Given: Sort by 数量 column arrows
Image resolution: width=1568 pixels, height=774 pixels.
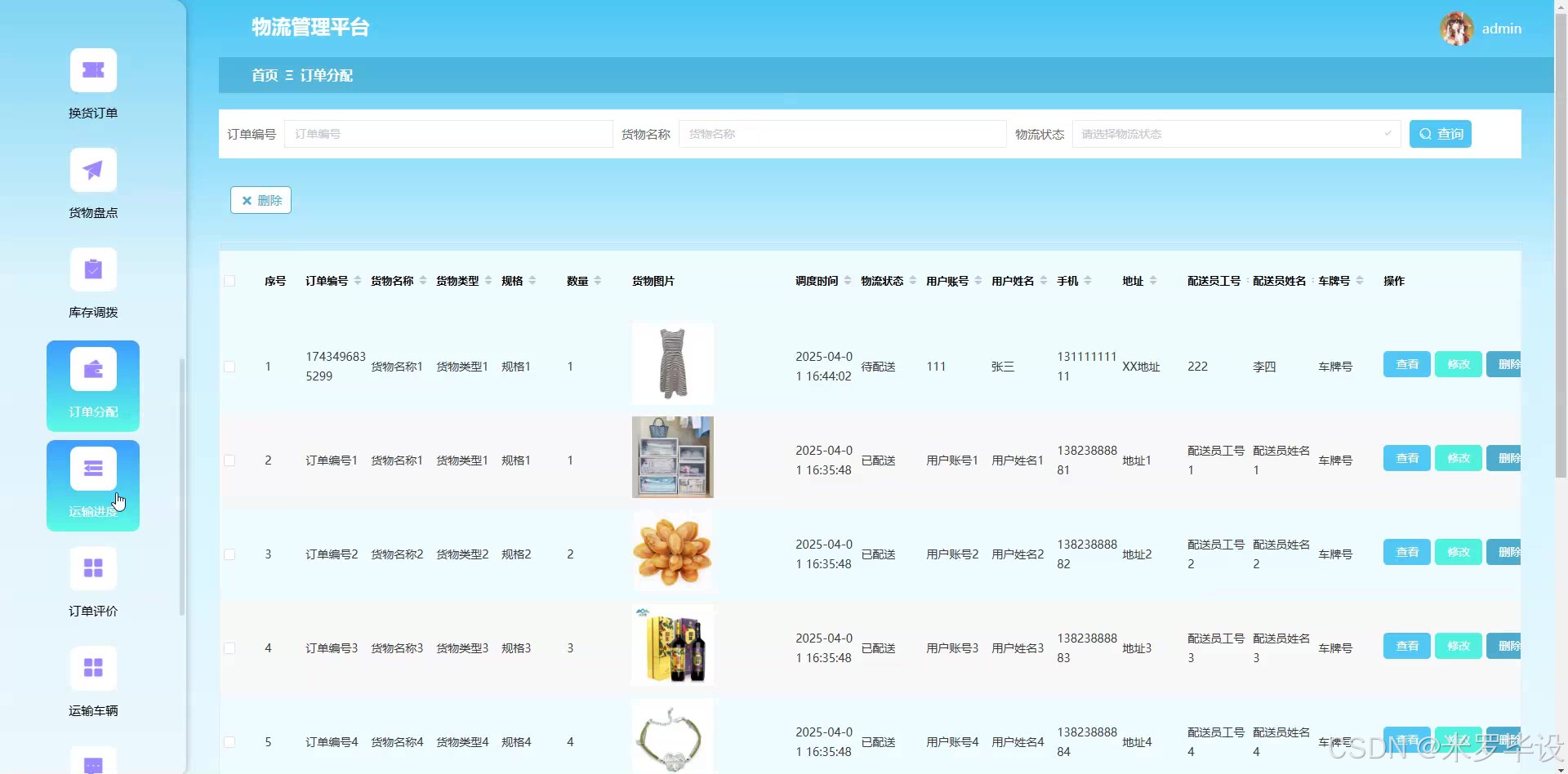Looking at the screenshot, I should 598,281.
